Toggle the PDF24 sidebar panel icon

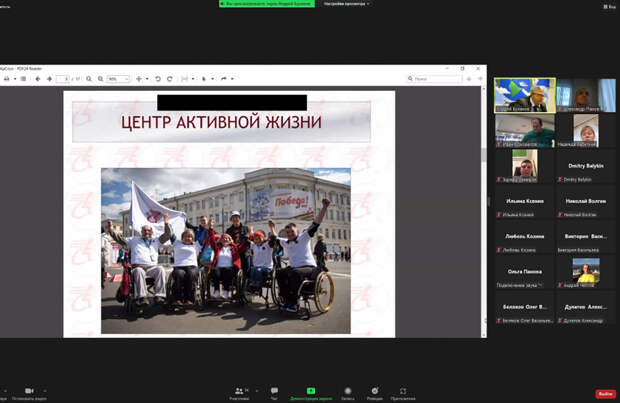click(23, 79)
